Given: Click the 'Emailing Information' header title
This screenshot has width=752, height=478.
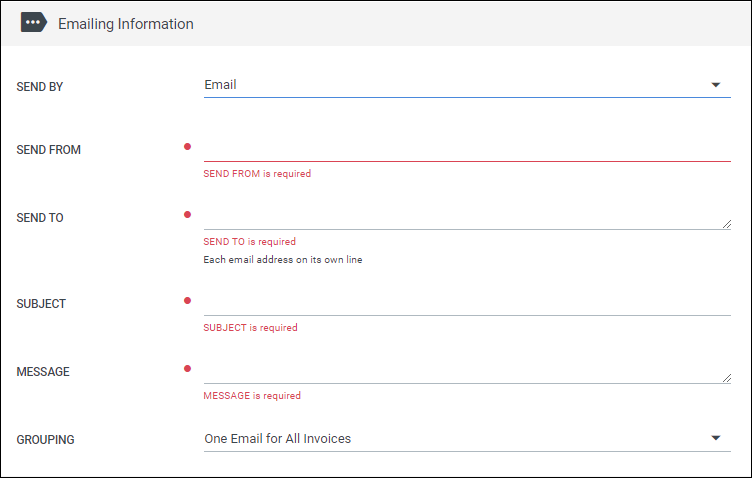Looking at the screenshot, I should pyautogui.click(x=126, y=23).
